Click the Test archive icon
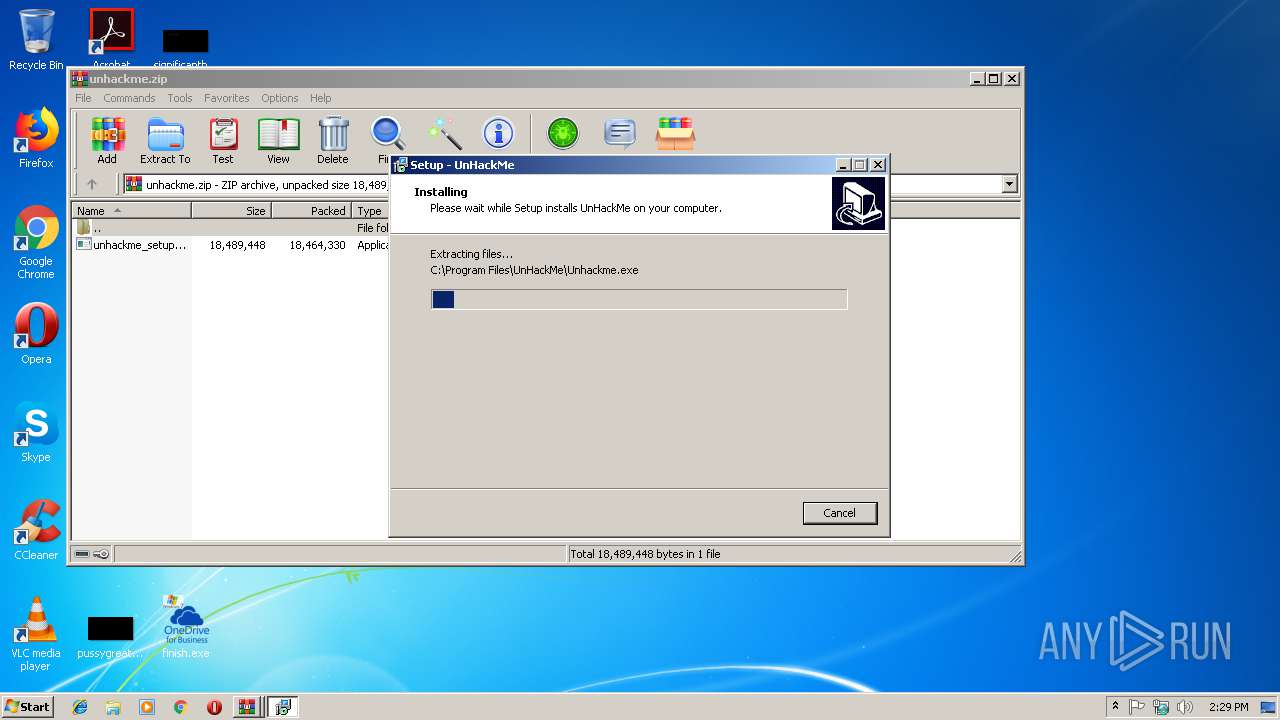Screen dimensions: 1280x720 coord(223,140)
